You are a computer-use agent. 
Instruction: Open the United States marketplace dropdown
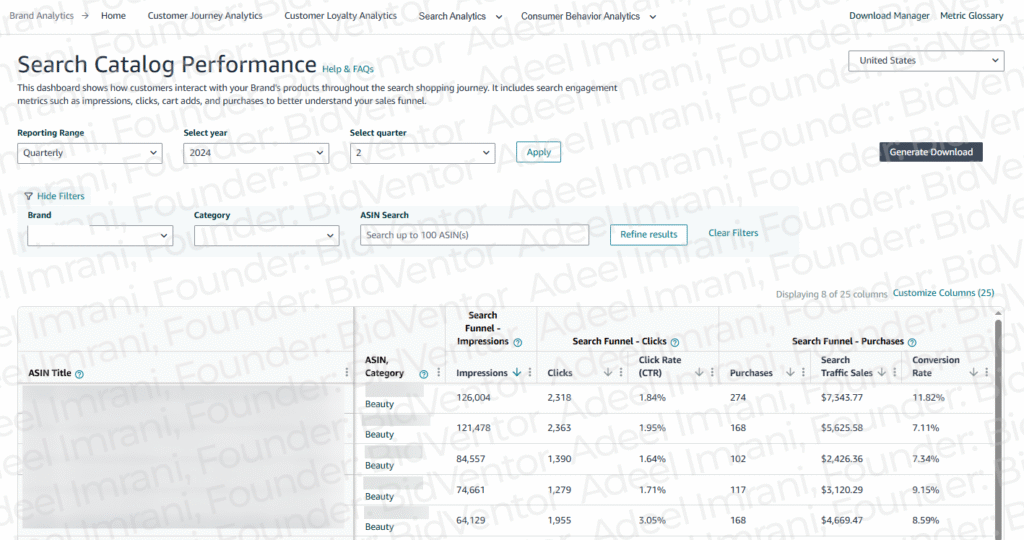click(926, 61)
